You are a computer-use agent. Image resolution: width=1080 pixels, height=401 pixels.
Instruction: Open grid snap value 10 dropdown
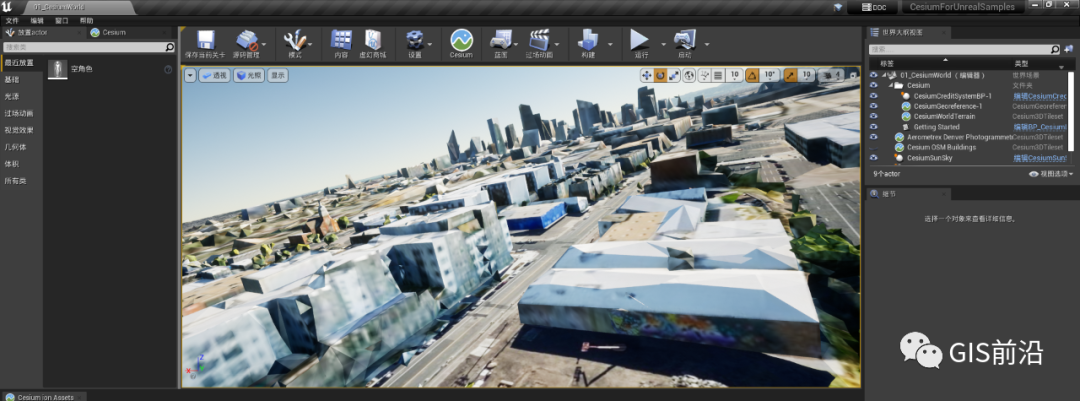(x=734, y=76)
